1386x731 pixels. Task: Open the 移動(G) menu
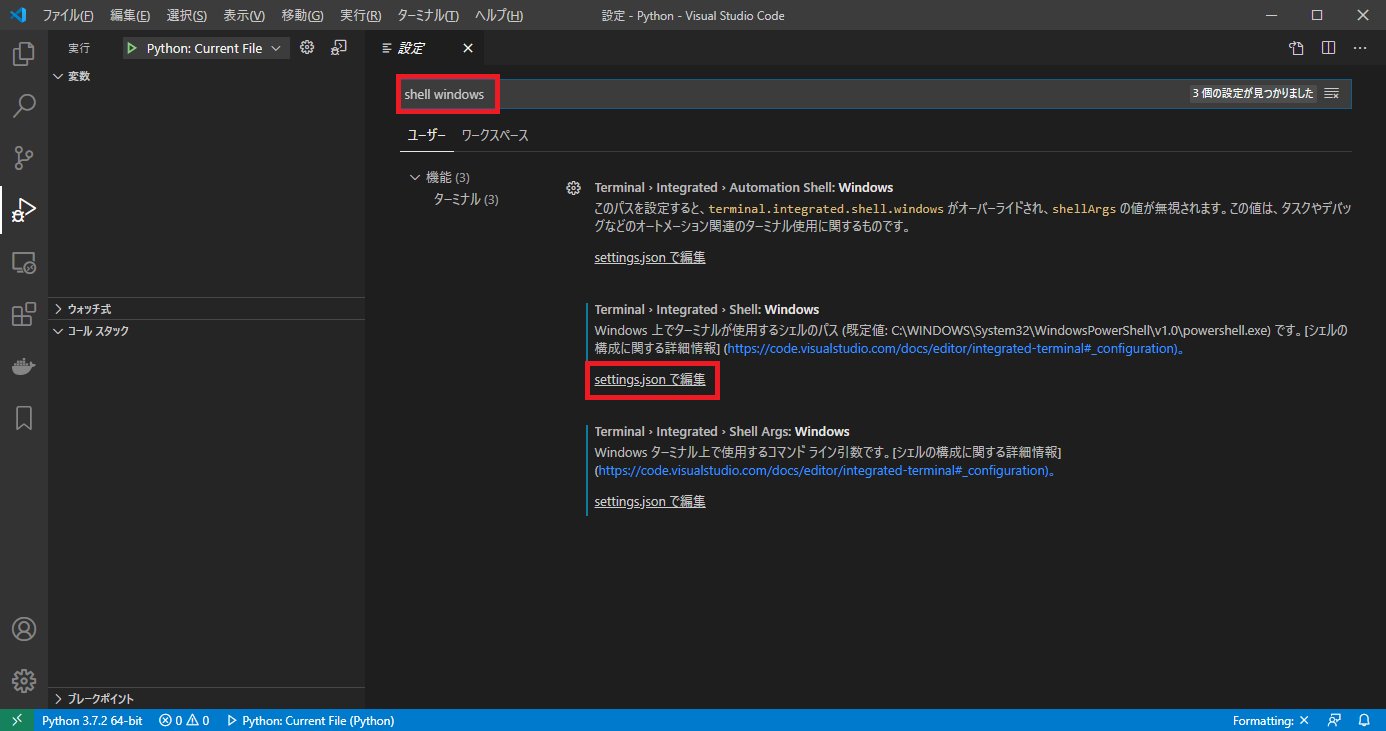point(303,16)
